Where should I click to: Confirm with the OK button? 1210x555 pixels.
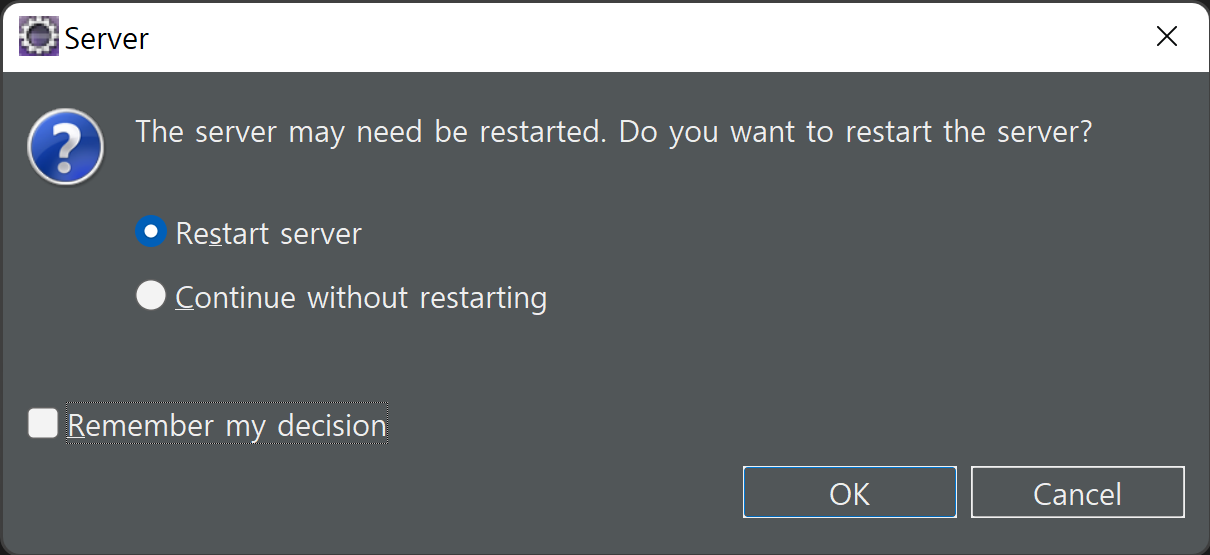click(850, 492)
